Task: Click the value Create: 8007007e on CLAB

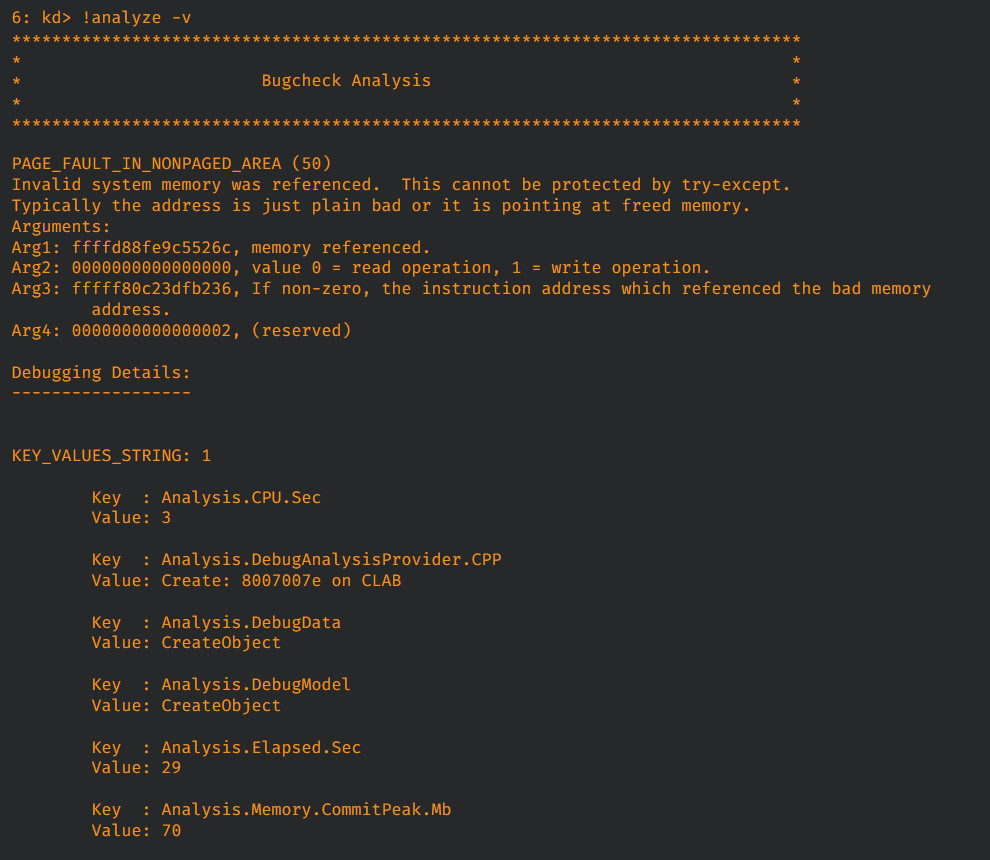Action: [x=281, y=580]
